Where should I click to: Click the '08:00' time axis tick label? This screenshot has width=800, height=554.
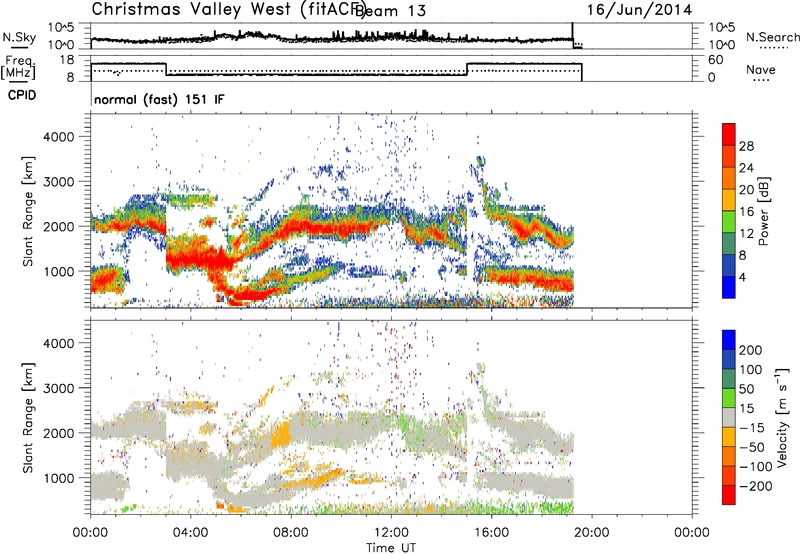[x=291, y=533]
